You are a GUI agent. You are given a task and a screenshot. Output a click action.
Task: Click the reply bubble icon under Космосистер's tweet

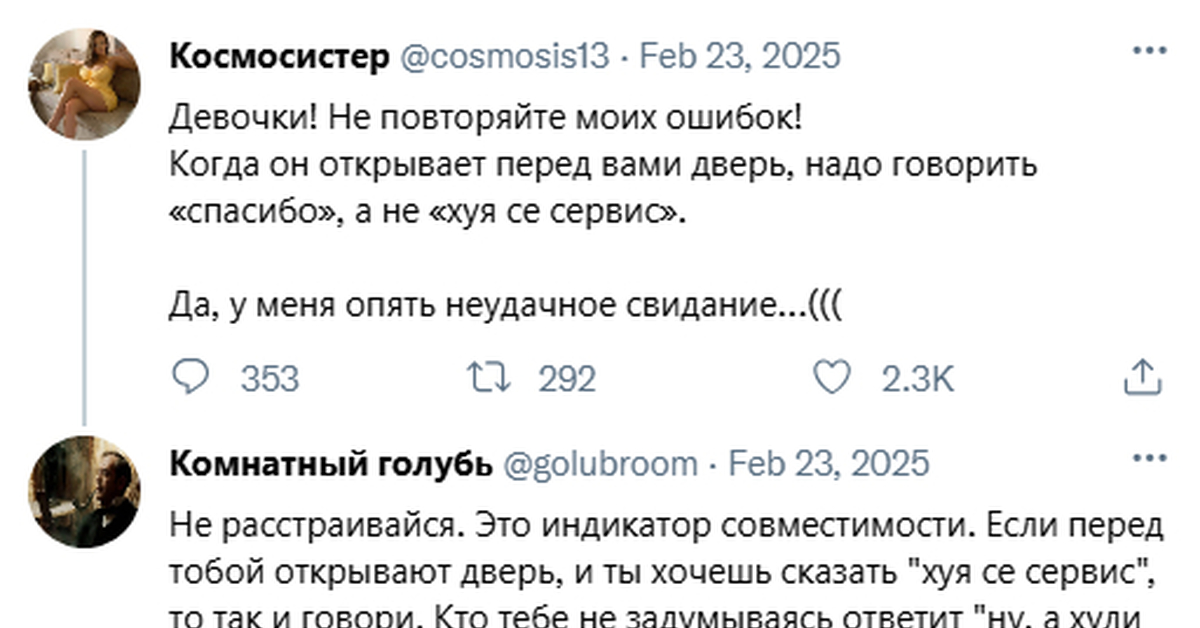pyautogui.click(x=188, y=377)
